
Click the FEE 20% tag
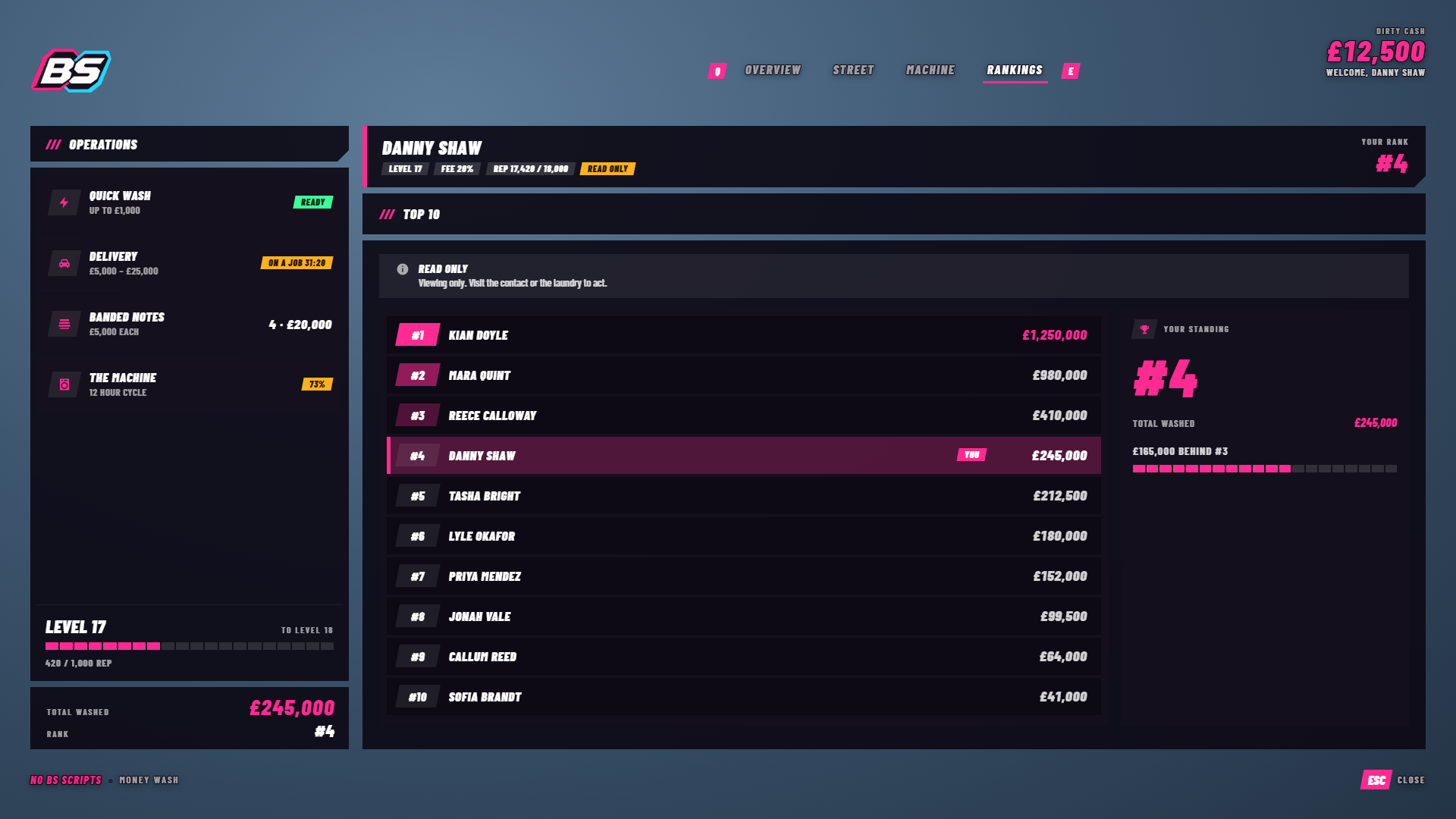click(x=457, y=169)
